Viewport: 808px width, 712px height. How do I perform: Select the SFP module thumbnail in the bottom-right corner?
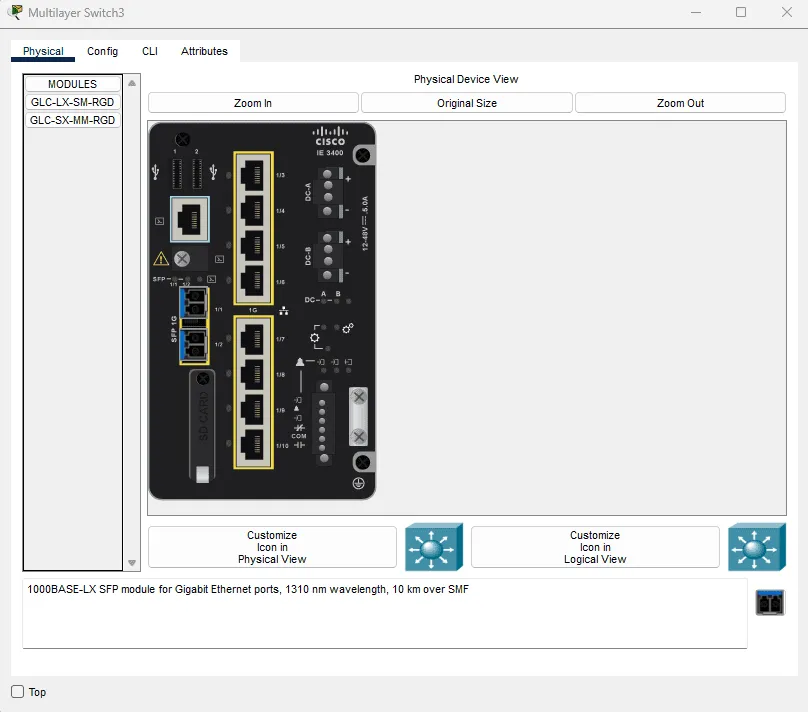tap(769, 602)
